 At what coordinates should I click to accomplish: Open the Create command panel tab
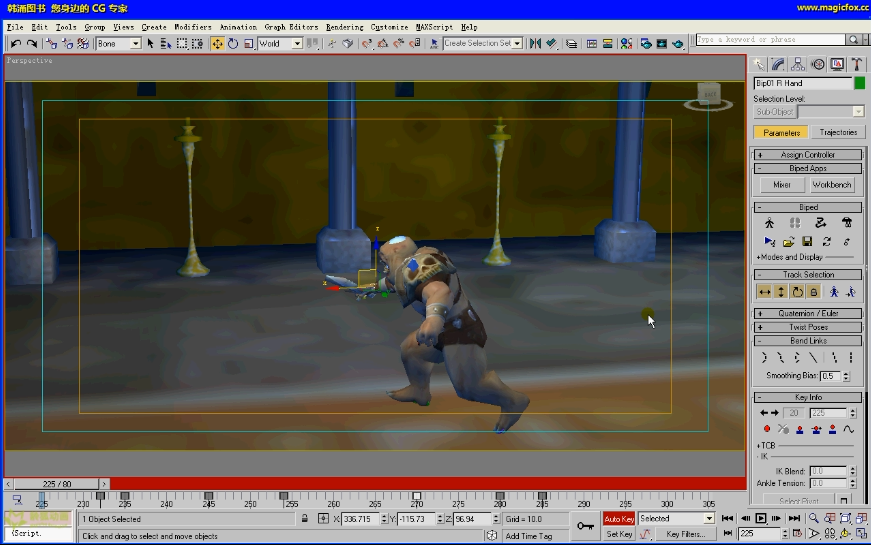(759, 64)
